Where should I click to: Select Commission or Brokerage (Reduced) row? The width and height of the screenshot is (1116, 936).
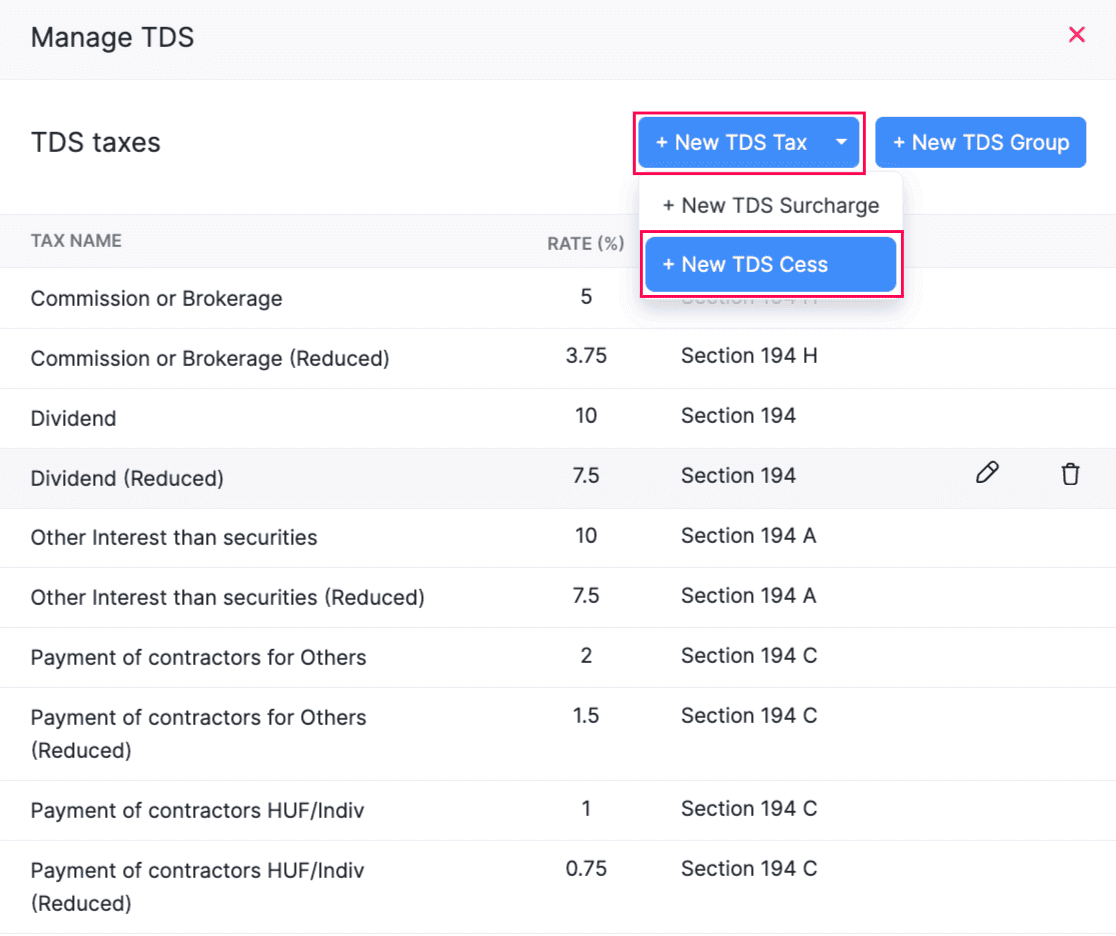tap(210, 358)
